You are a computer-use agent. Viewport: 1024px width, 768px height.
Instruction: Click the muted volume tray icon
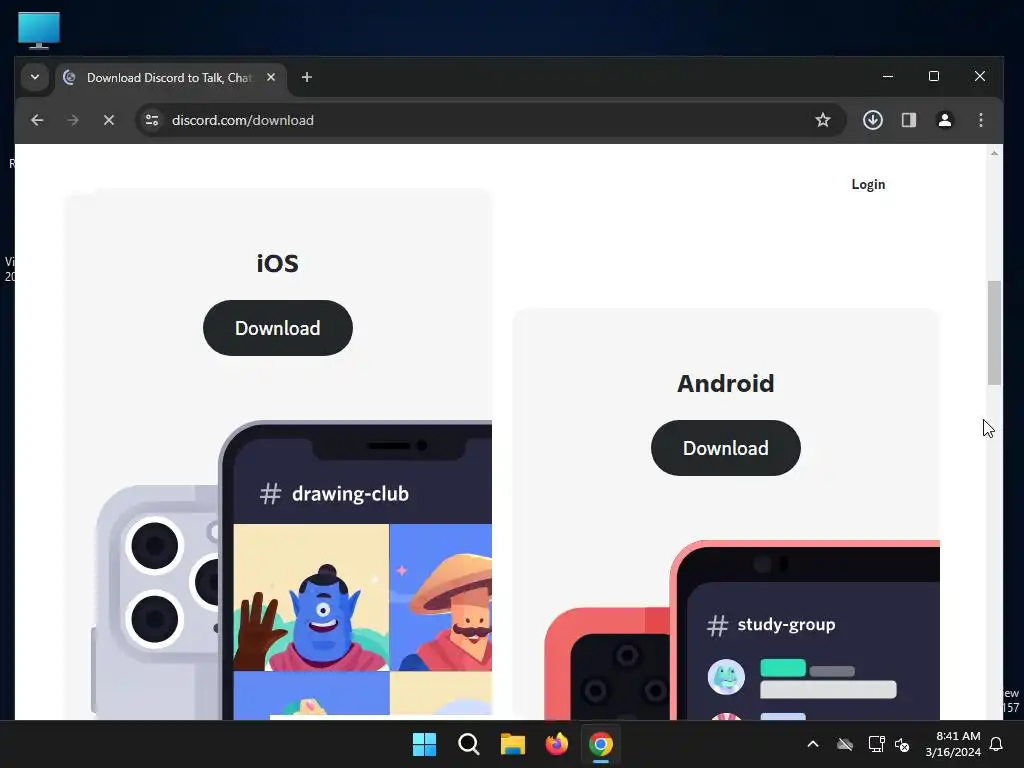[903, 744]
